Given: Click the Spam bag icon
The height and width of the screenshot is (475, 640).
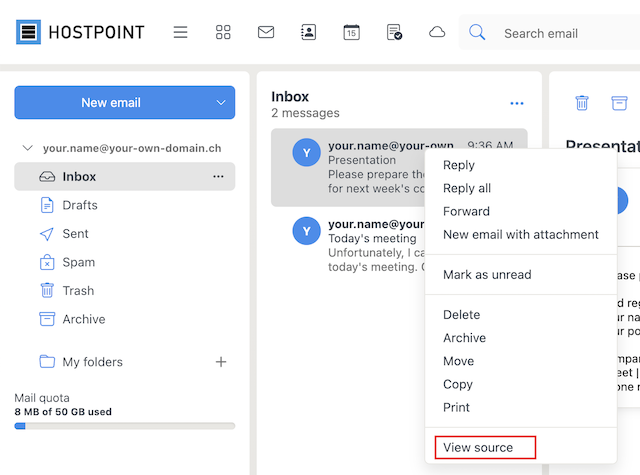Looking at the screenshot, I should coord(47,262).
